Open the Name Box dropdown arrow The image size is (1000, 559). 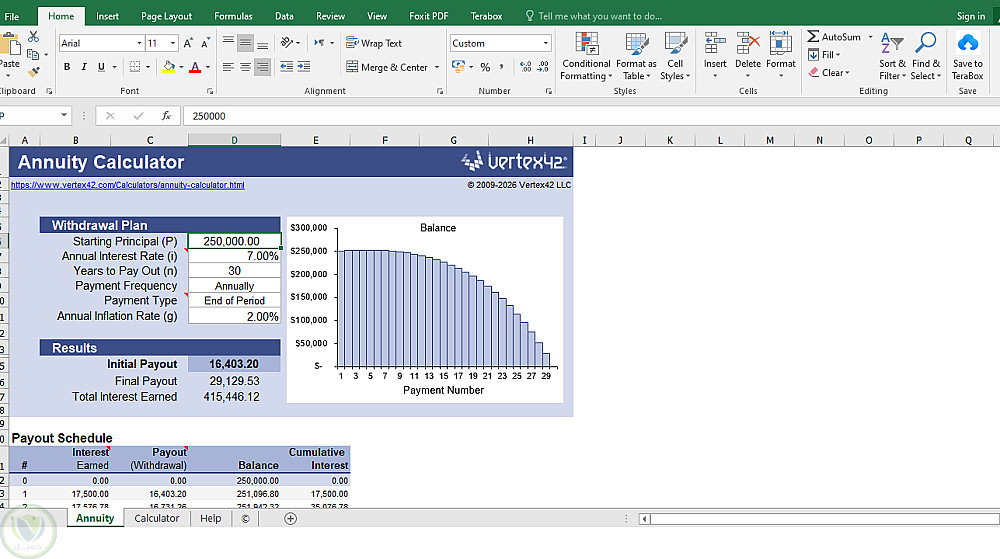pos(64,115)
